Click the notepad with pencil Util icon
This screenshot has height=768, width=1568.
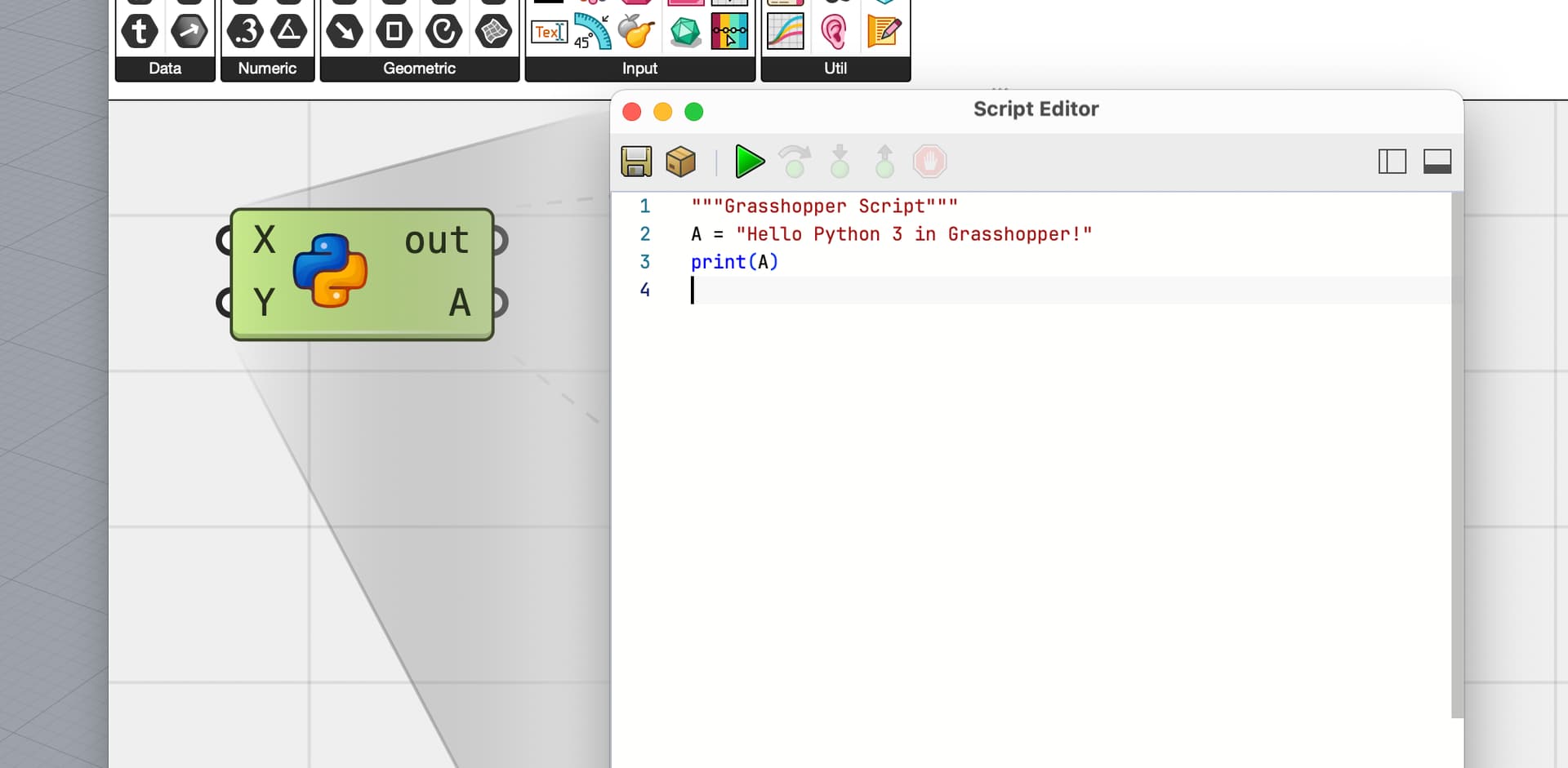tap(884, 32)
